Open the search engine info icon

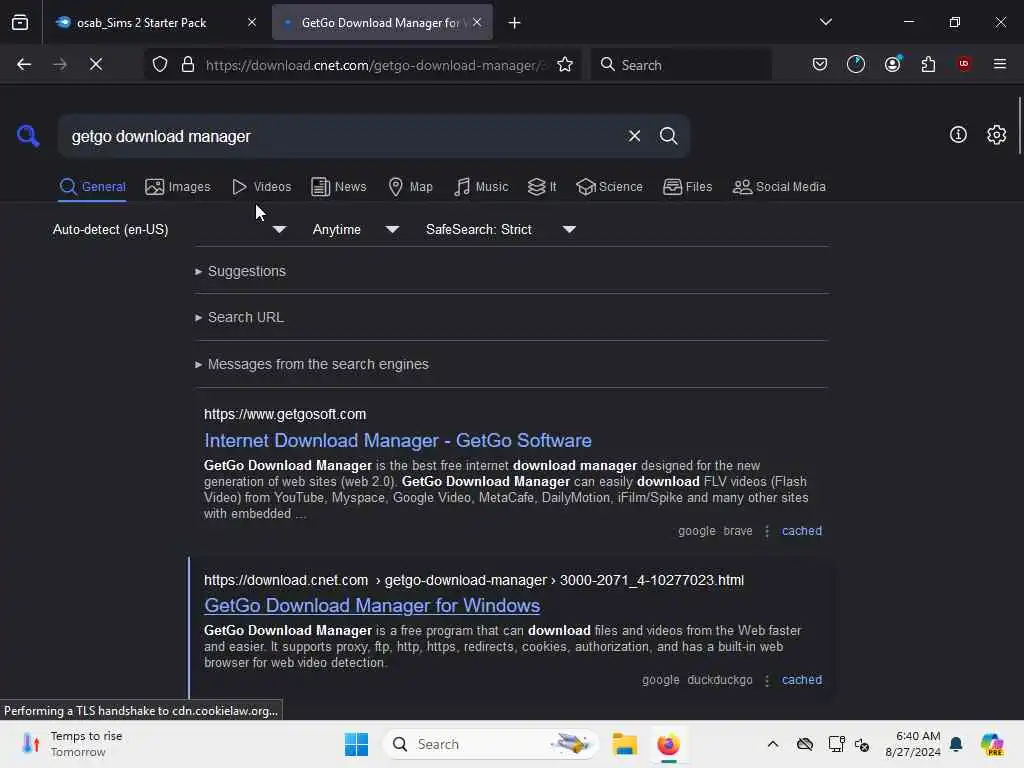[958, 135]
